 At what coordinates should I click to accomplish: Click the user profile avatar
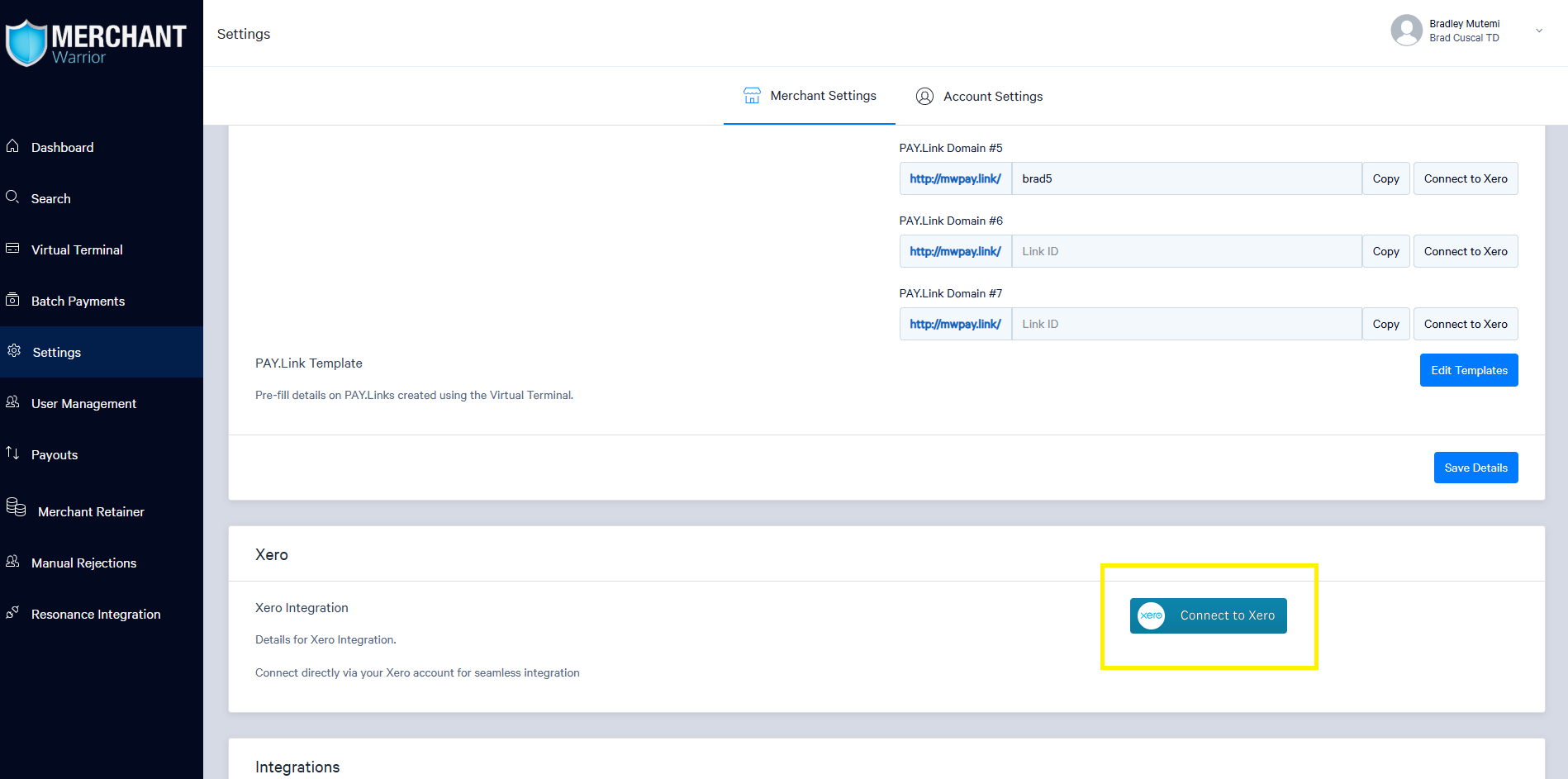click(1406, 31)
